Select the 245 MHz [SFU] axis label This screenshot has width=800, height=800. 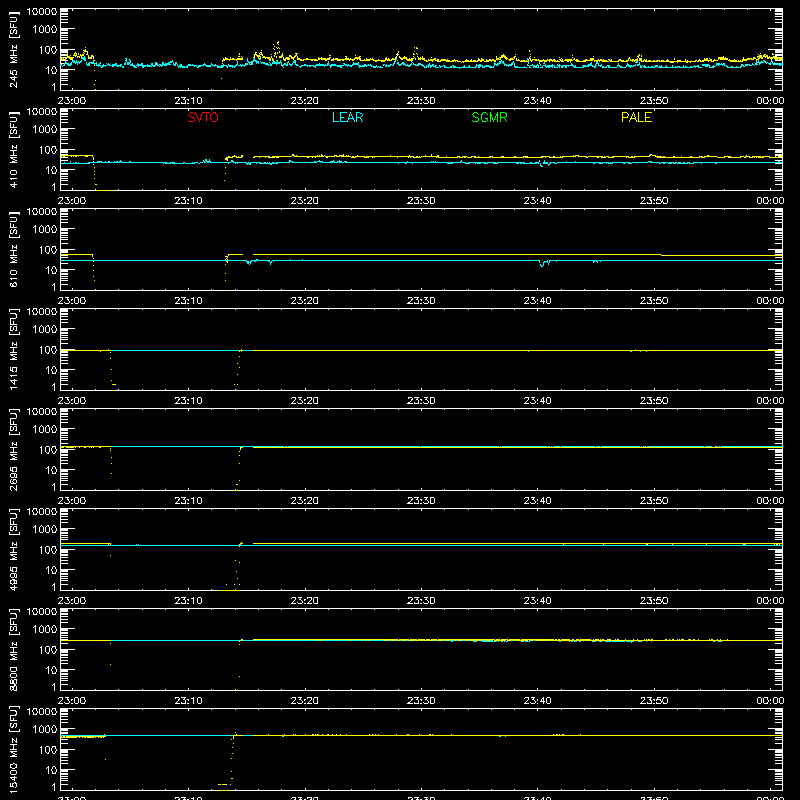(14, 49)
